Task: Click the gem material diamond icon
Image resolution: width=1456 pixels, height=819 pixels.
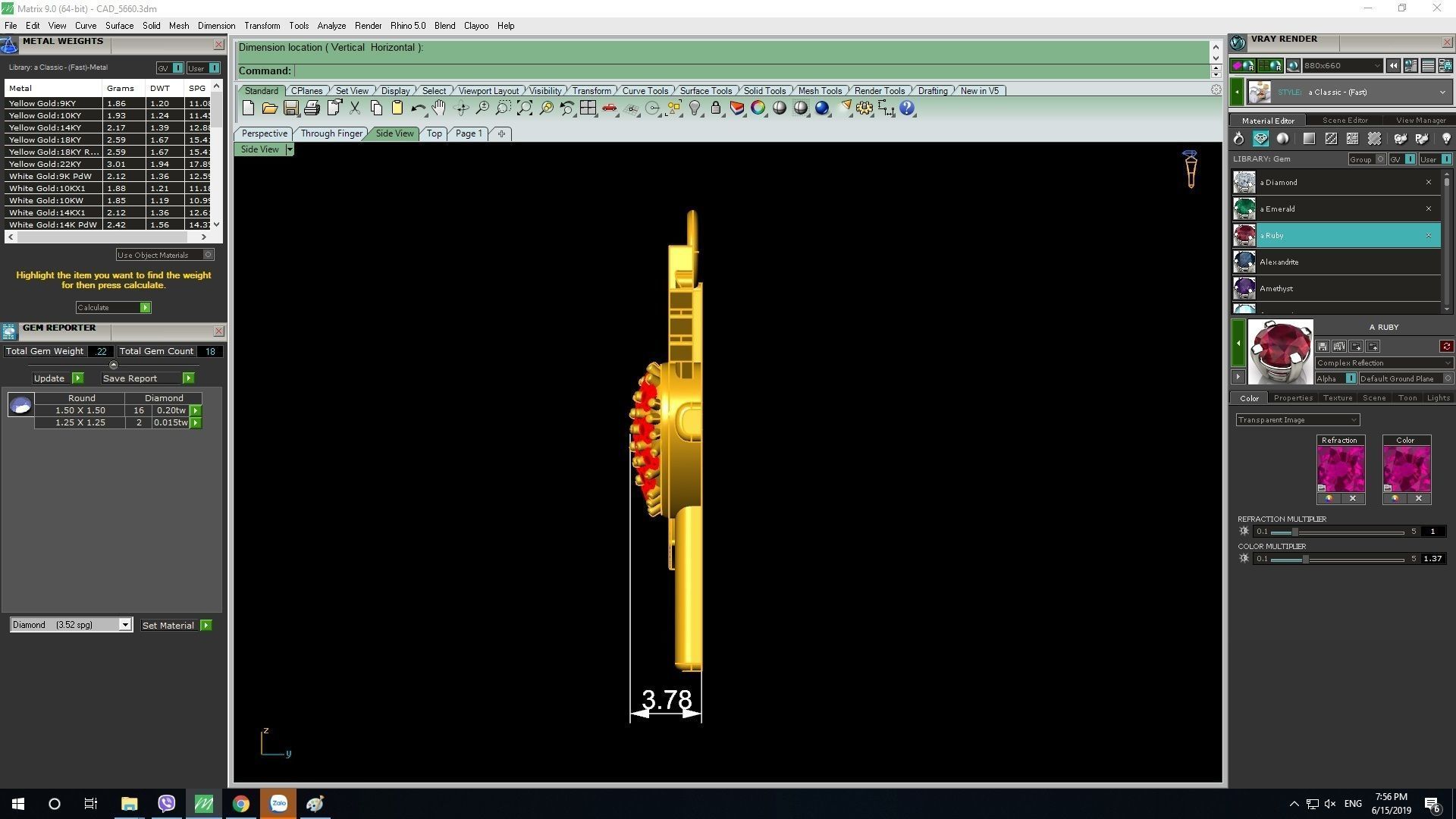Action: [1260, 139]
